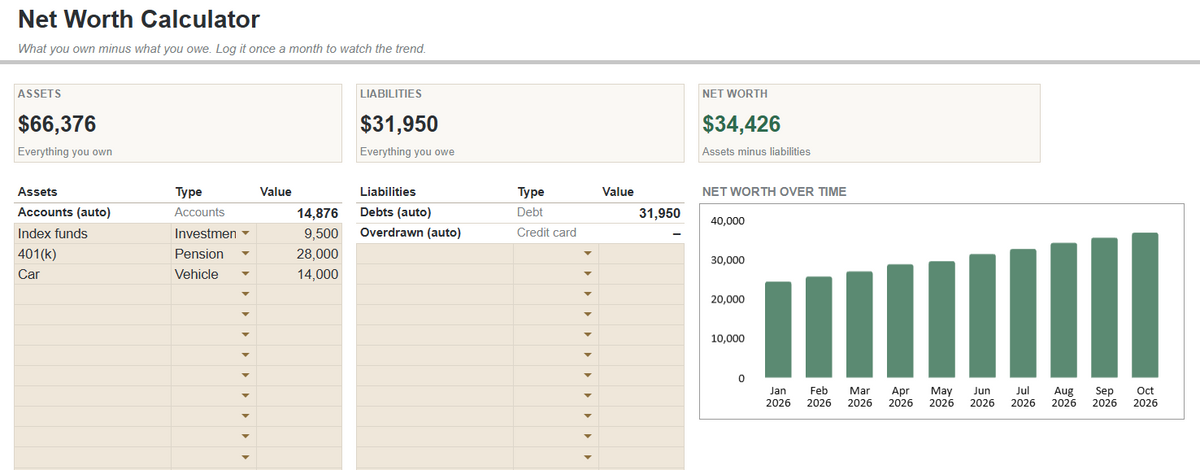Click the May 2026 bar in chart
The height and width of the screenshot is (470, 1200).
coord(941,320)
